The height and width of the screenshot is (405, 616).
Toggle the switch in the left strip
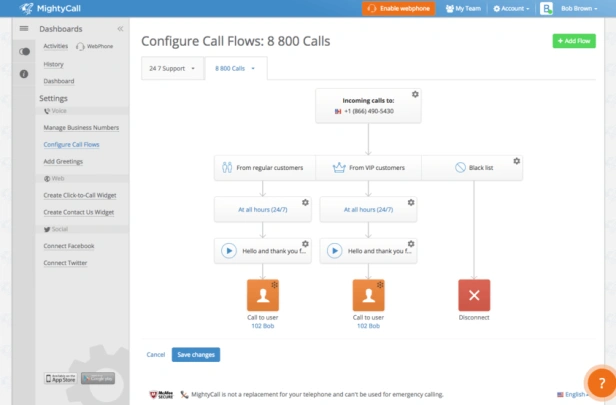[24, 51]
